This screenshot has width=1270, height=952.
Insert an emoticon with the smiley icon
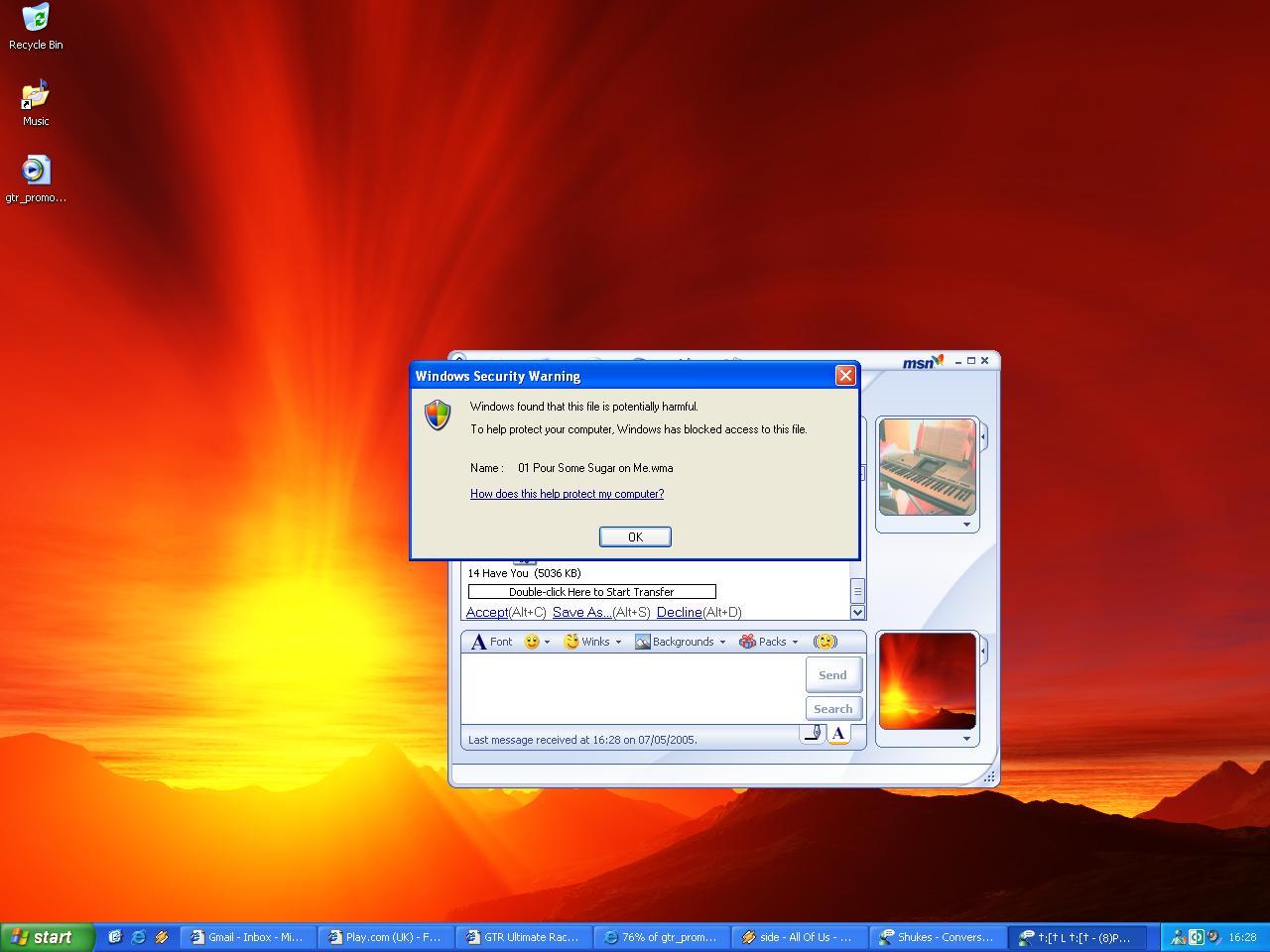[x=532, y=642]
